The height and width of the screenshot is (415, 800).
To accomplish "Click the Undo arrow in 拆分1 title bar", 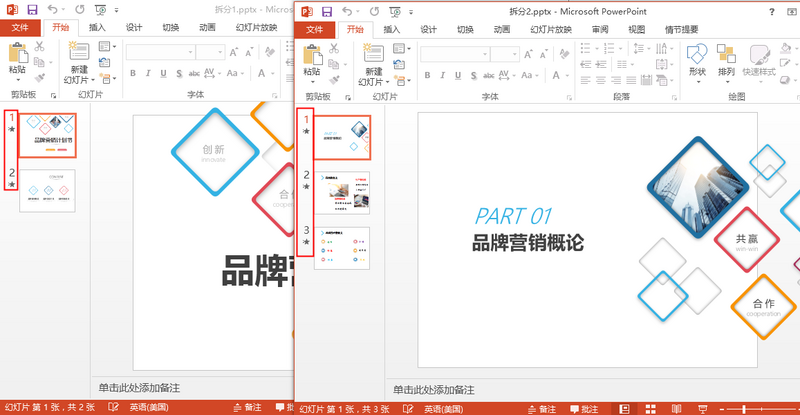I will [53, 9].
